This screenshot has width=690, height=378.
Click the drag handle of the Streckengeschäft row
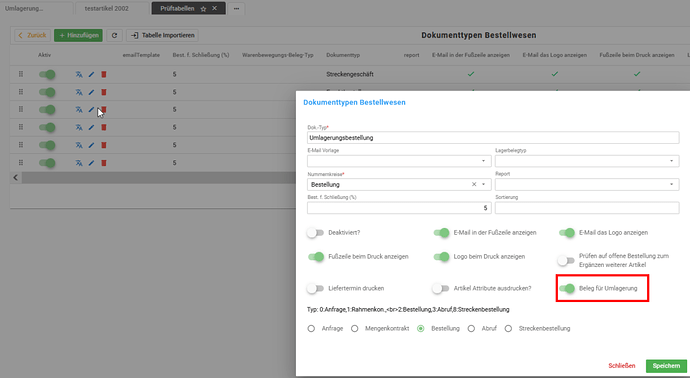21,74
